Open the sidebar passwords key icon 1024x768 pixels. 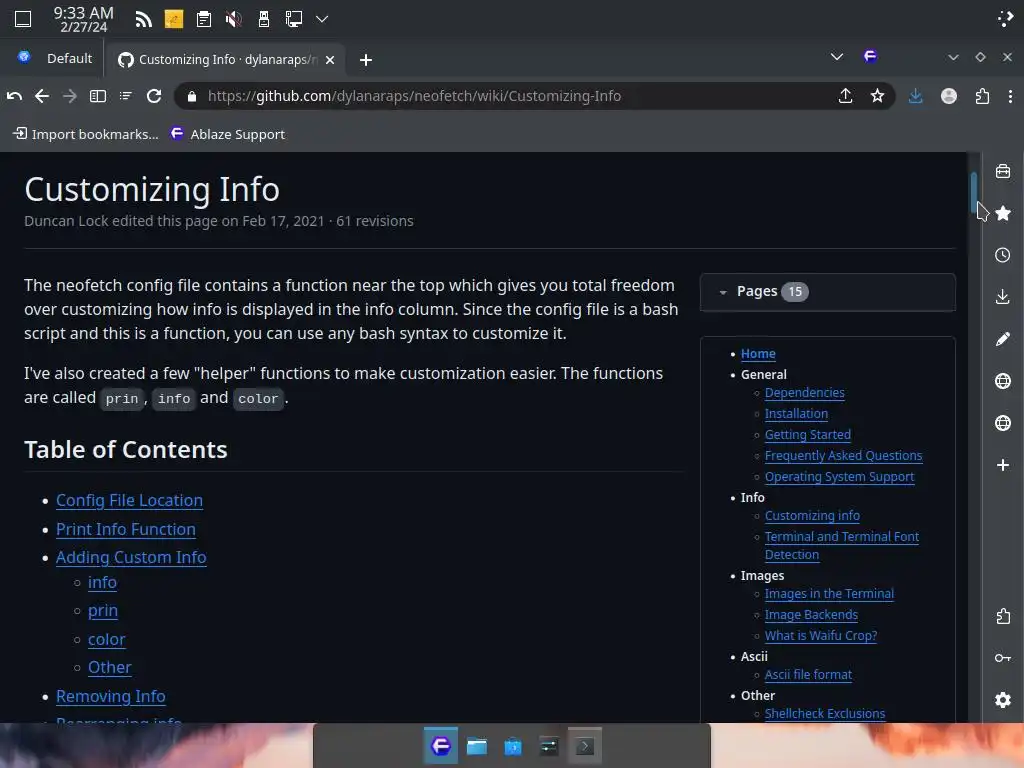(x=1003, y=658)
